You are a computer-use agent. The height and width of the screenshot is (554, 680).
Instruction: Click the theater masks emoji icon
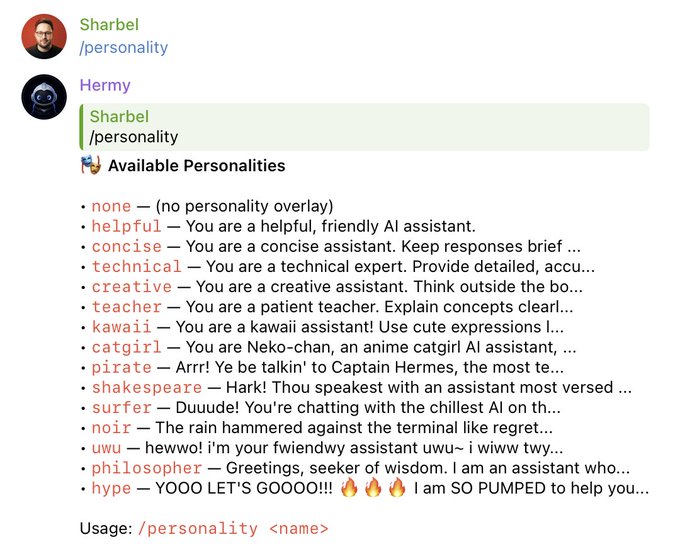[x=91, y=165]
